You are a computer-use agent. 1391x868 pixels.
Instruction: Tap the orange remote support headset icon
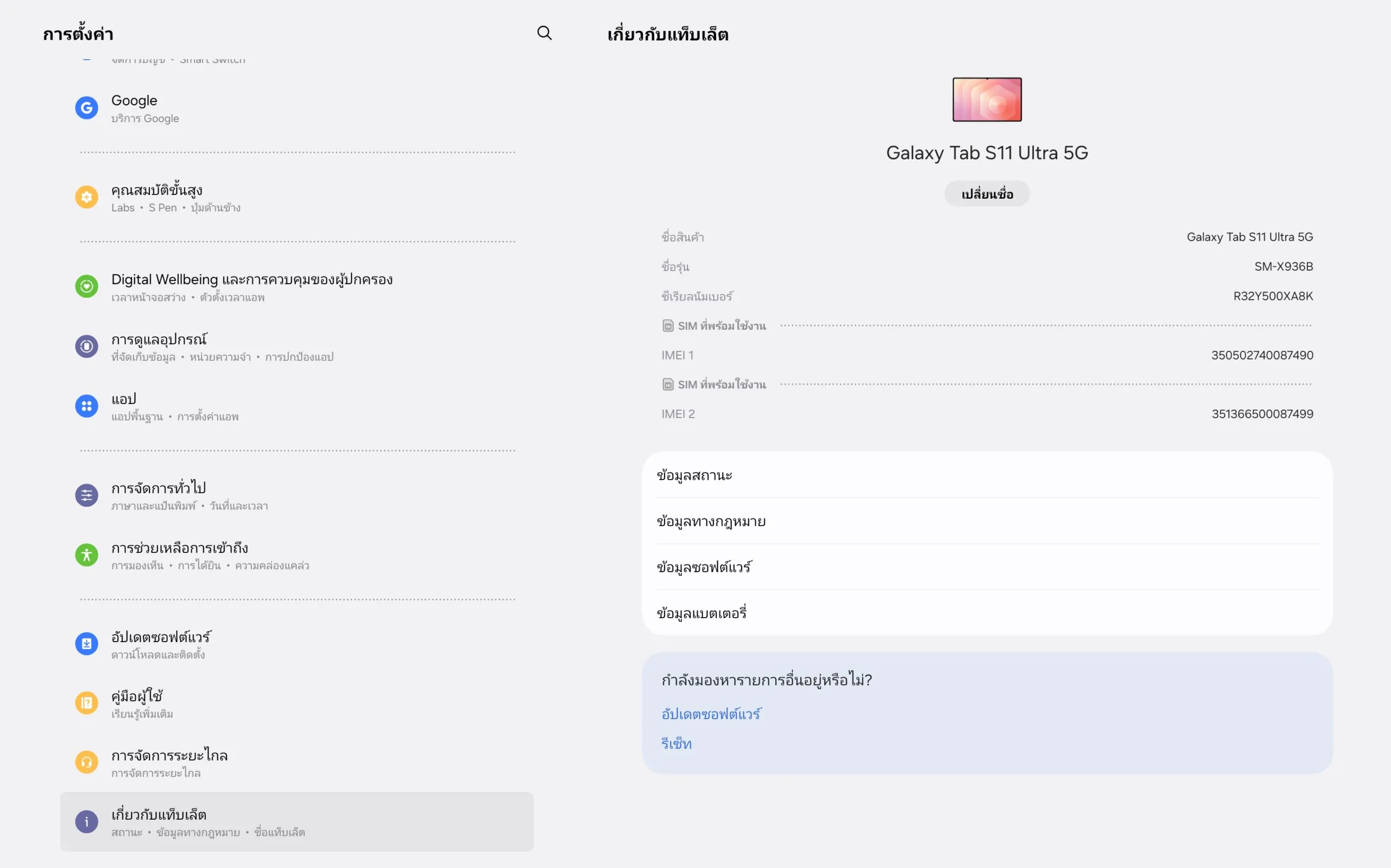click(87, 763)
